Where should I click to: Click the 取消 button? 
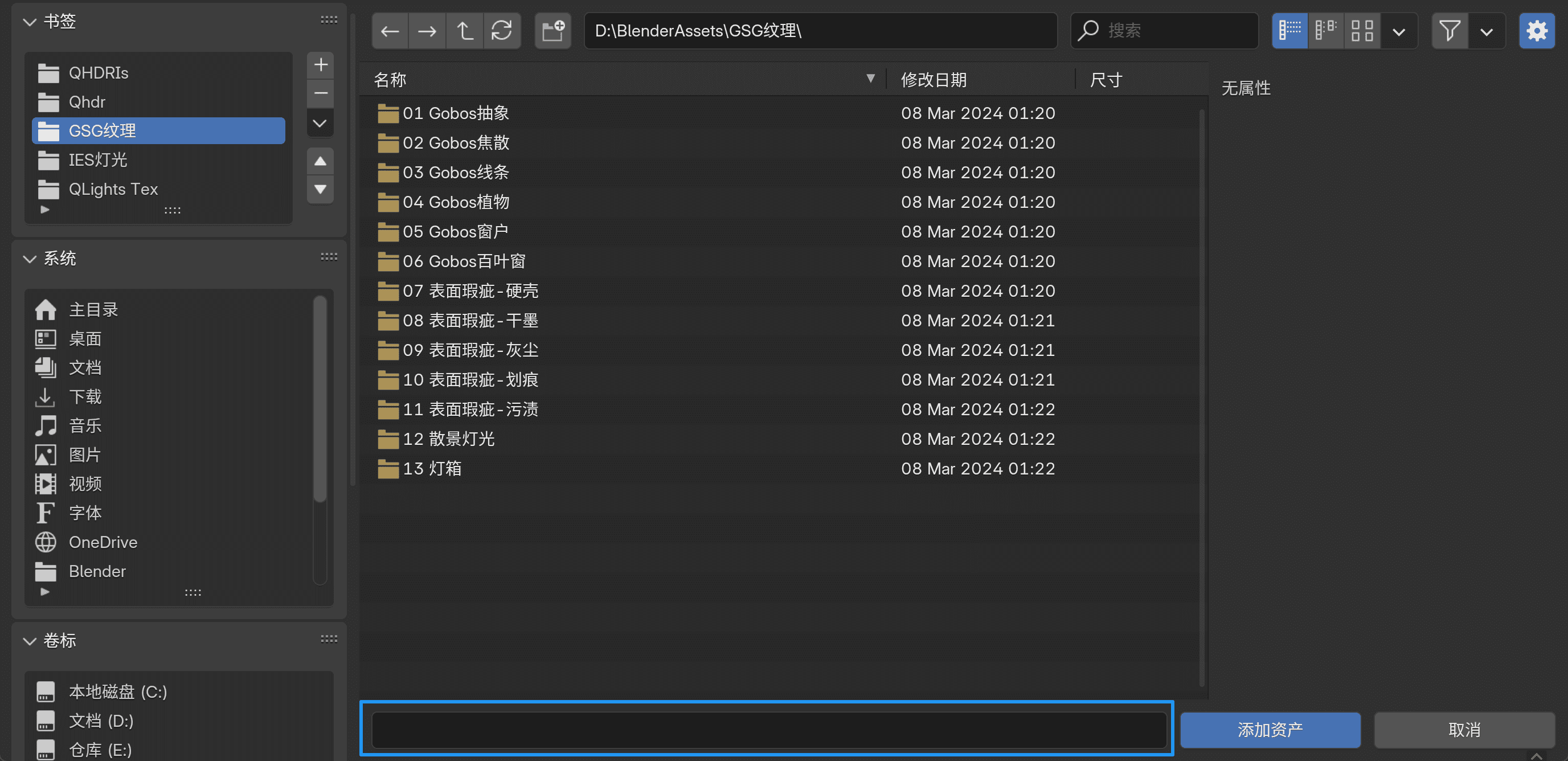(x=1464, y=730)
